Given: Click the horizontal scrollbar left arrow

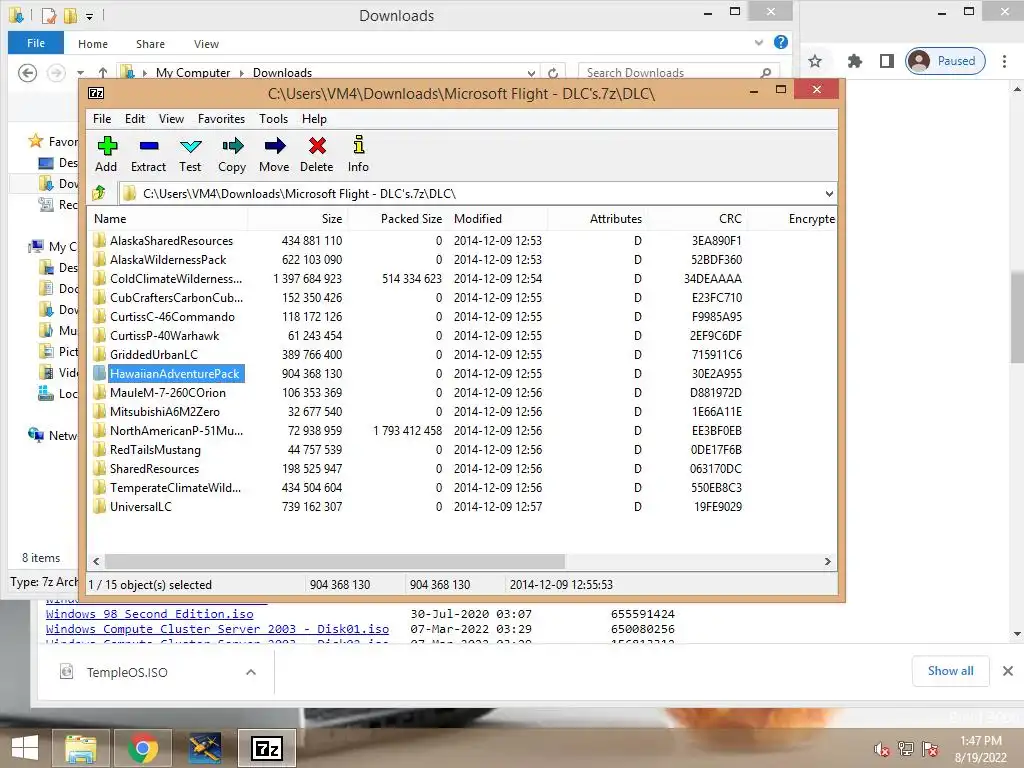Looking at the screenshot, I should click(x=96, y=562).
